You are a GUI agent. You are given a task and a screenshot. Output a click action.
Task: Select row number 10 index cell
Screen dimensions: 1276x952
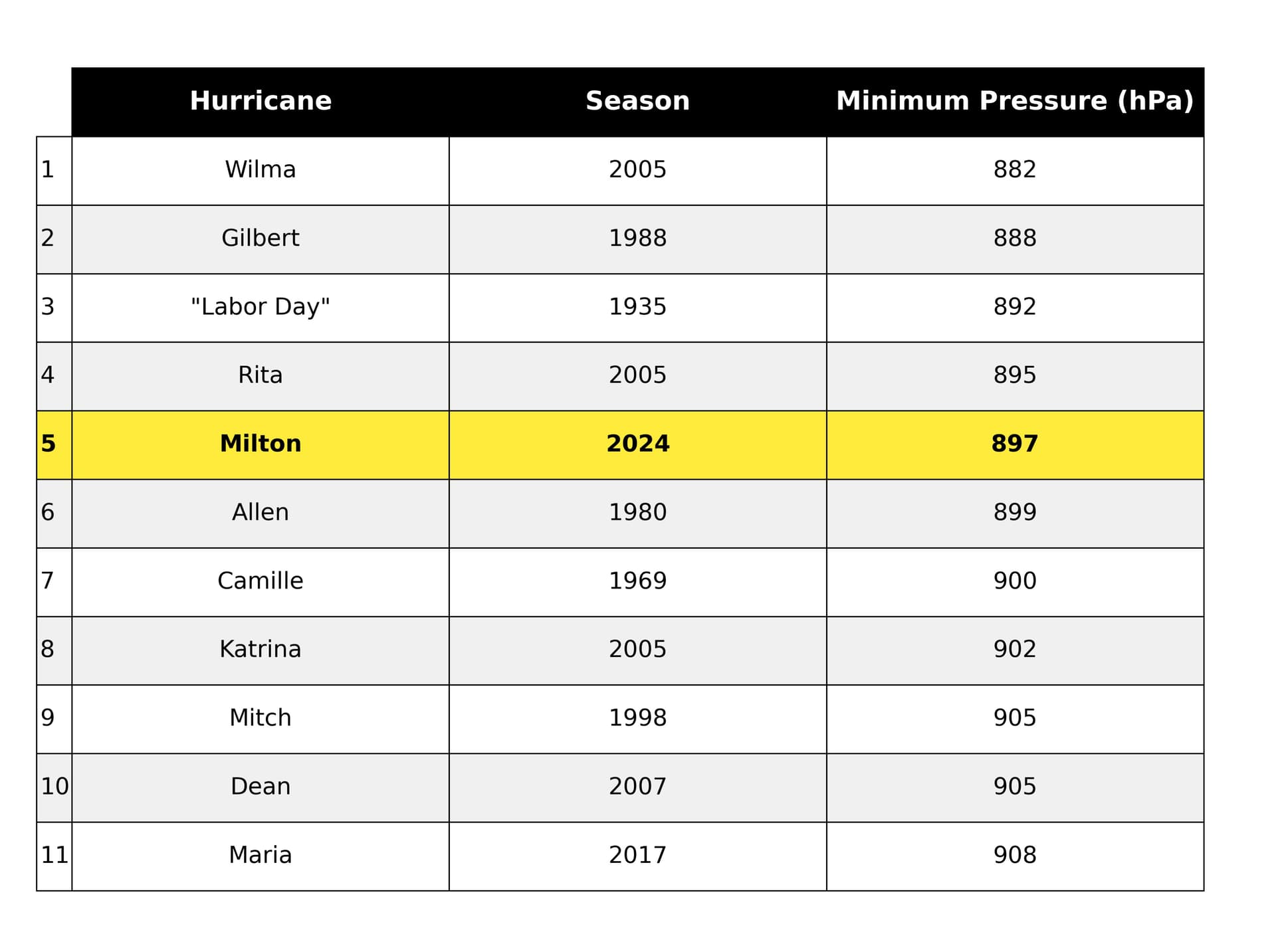pos(54,788)
